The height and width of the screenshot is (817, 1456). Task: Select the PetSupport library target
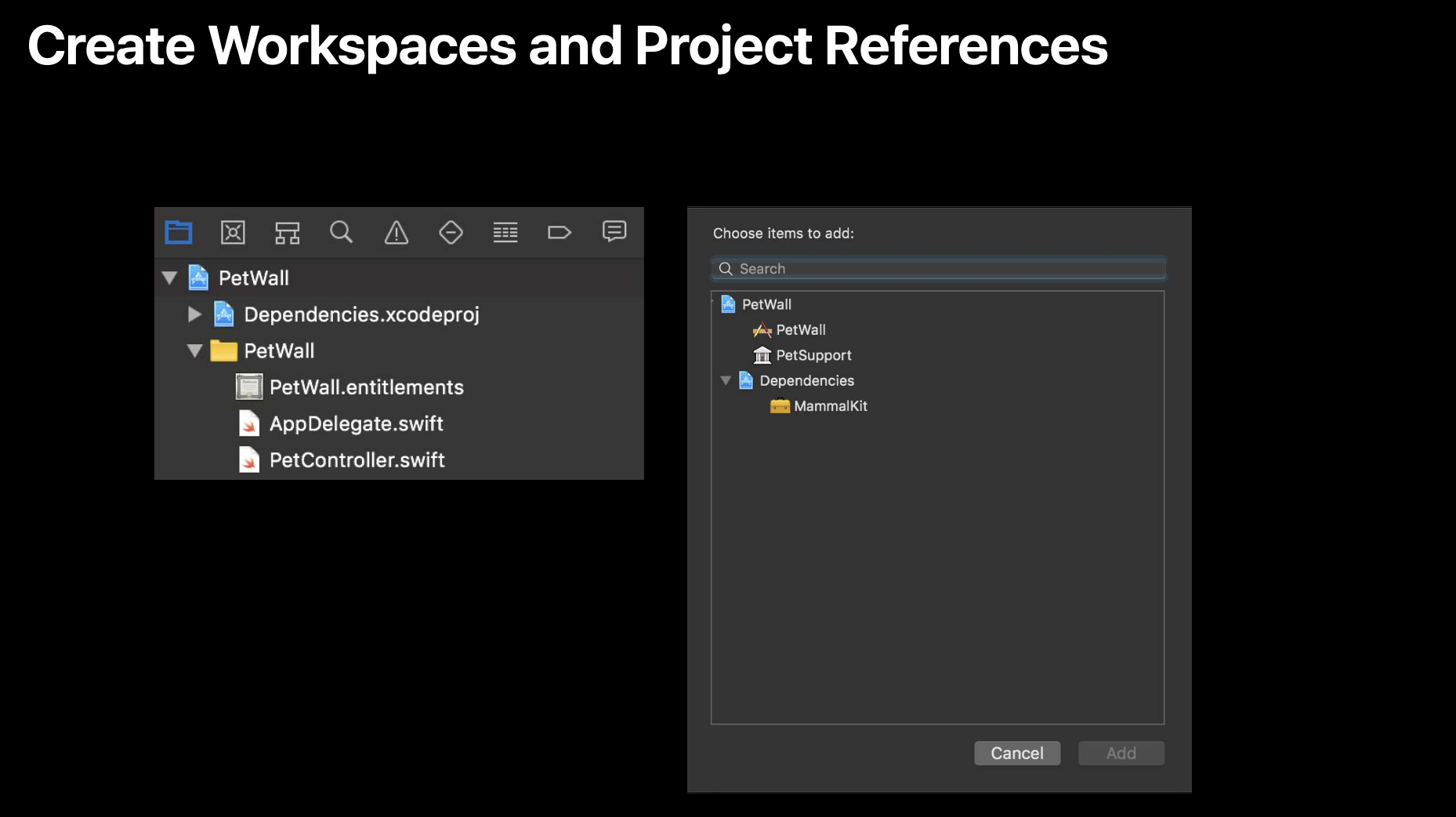937,355
